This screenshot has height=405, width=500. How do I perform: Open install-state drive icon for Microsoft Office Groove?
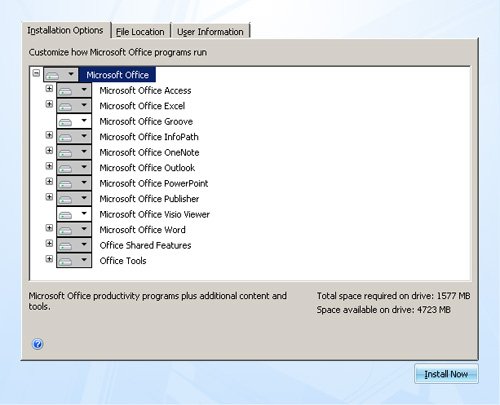(65, 122)
